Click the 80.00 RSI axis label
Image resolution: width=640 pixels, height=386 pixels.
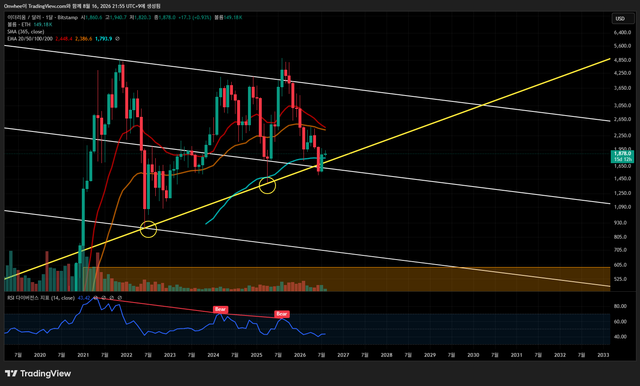point(620,306)
